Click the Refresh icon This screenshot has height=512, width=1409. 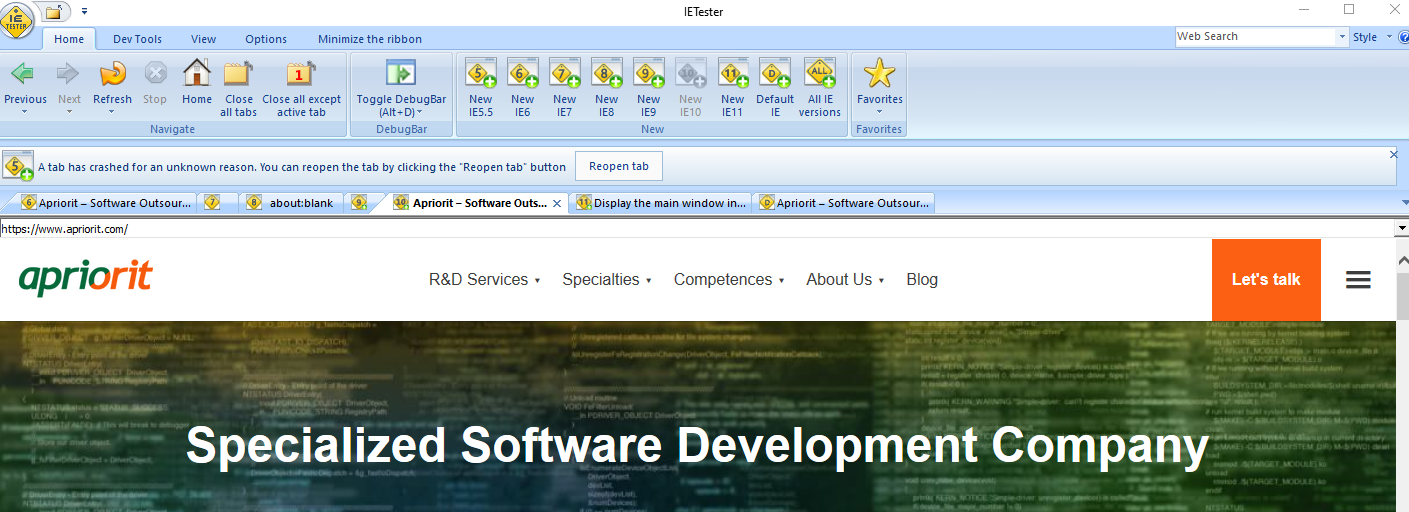click(112, 72)
